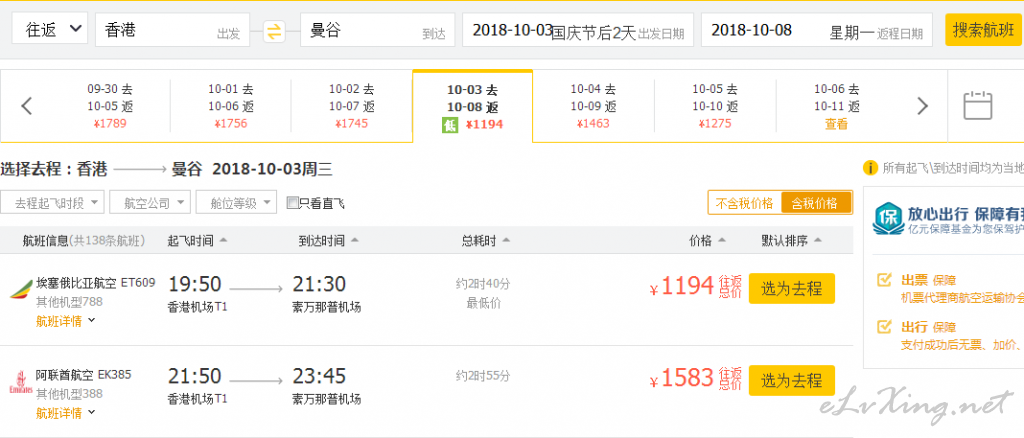Sort flights by departure time arrow

223,240
